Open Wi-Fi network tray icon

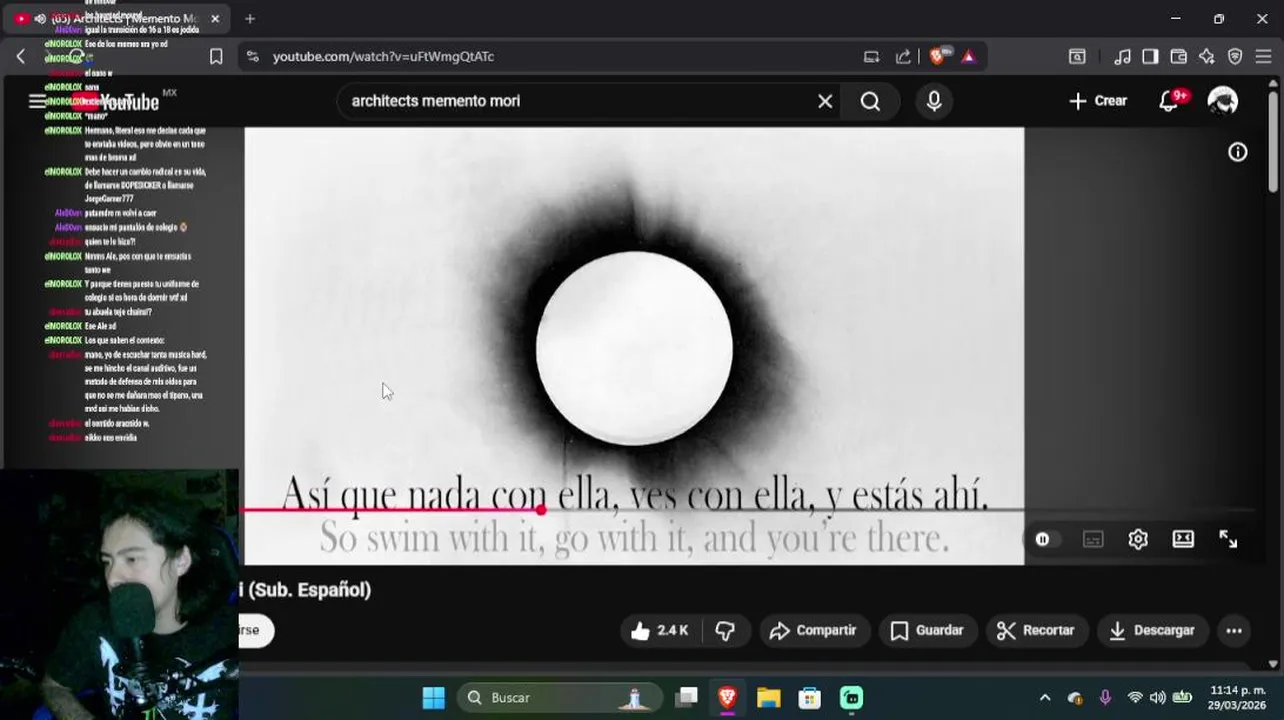pos(1135,697)
